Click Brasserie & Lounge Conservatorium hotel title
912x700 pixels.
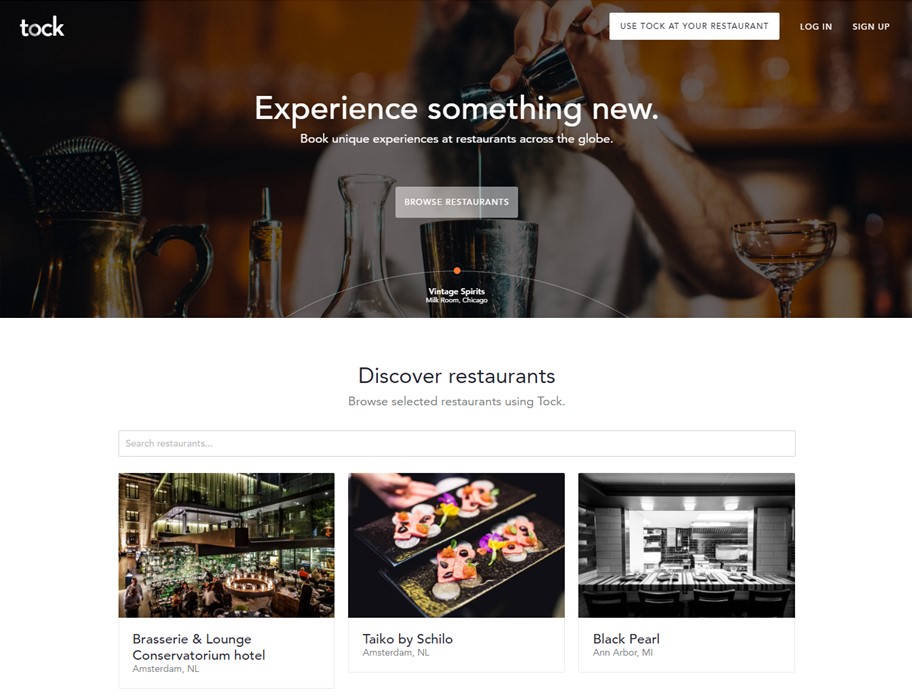pyautogui.click(x=198, y=647)
